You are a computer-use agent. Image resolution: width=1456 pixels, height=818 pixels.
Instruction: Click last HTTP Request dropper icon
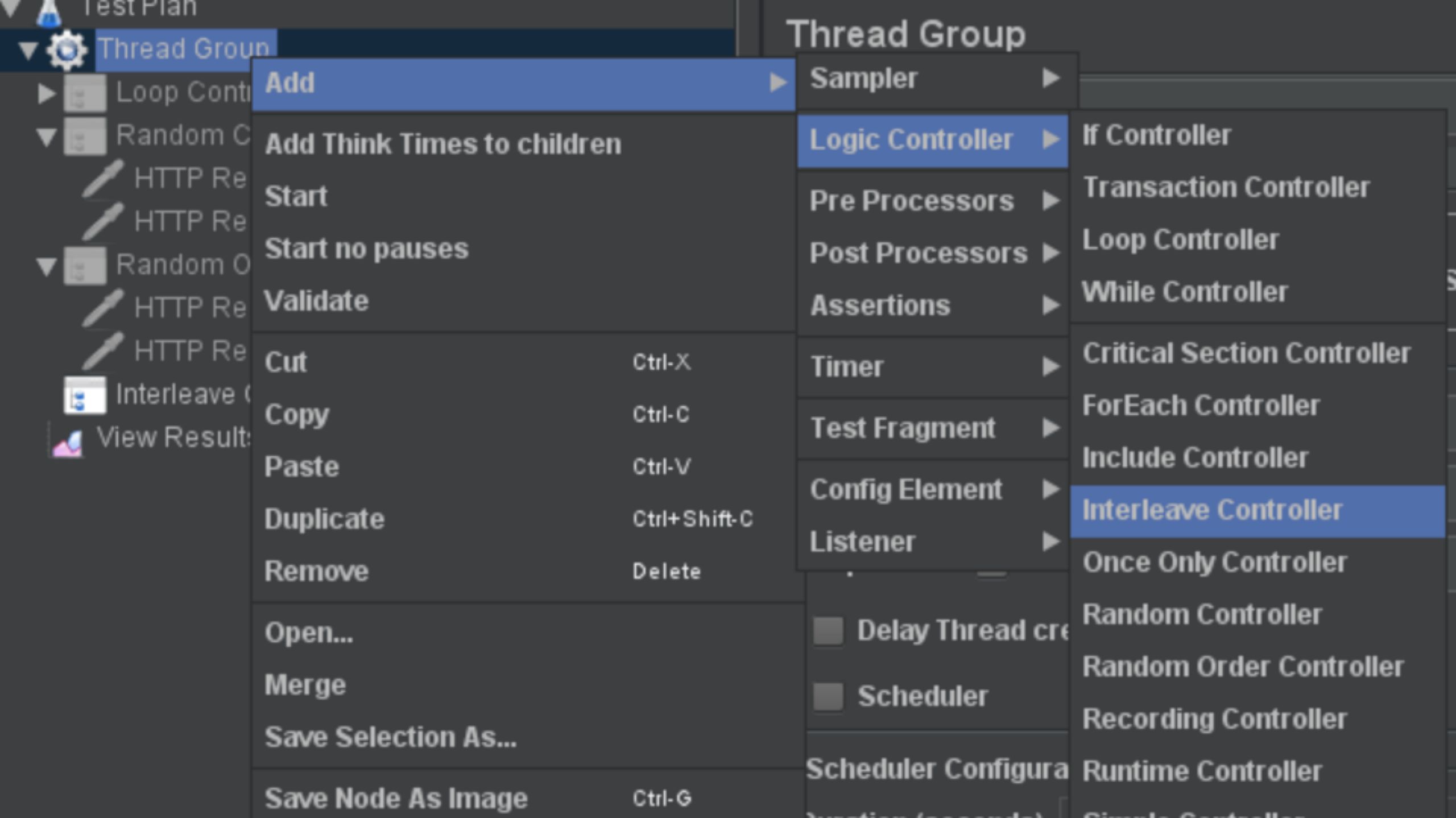pos(102,351)
